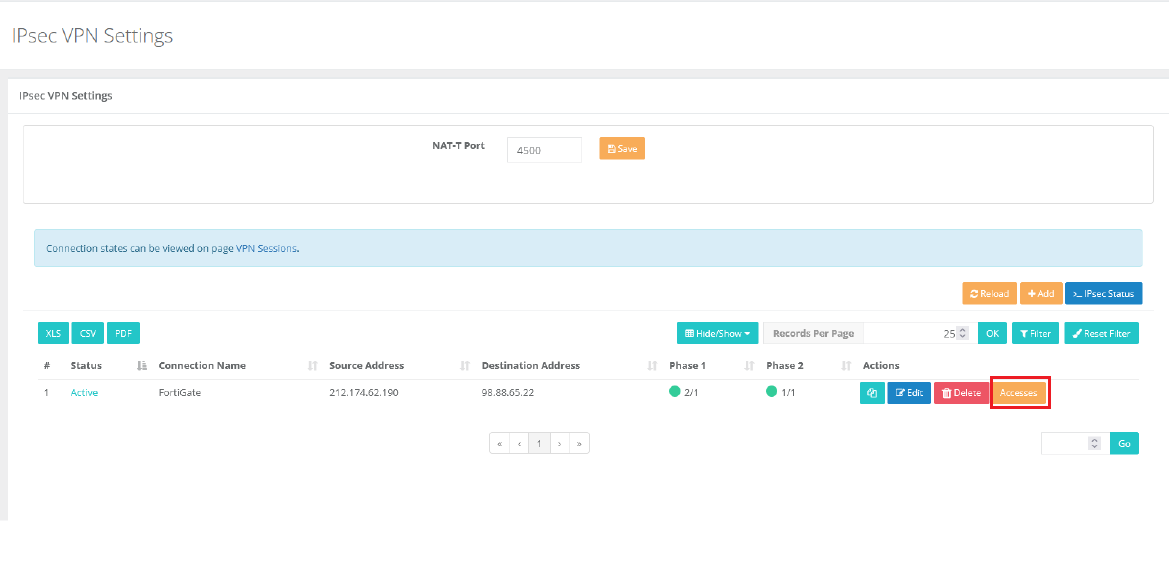1169x577 pixels.
Task: Reset the table filter
Action: click(x=1101, y=333)
